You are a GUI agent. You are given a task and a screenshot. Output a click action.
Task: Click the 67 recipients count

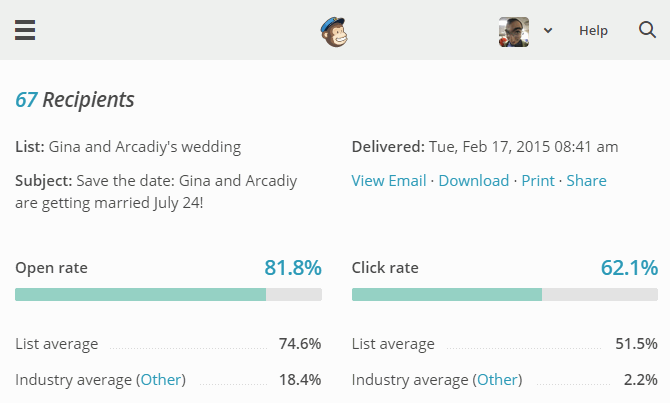pos(26,100)
